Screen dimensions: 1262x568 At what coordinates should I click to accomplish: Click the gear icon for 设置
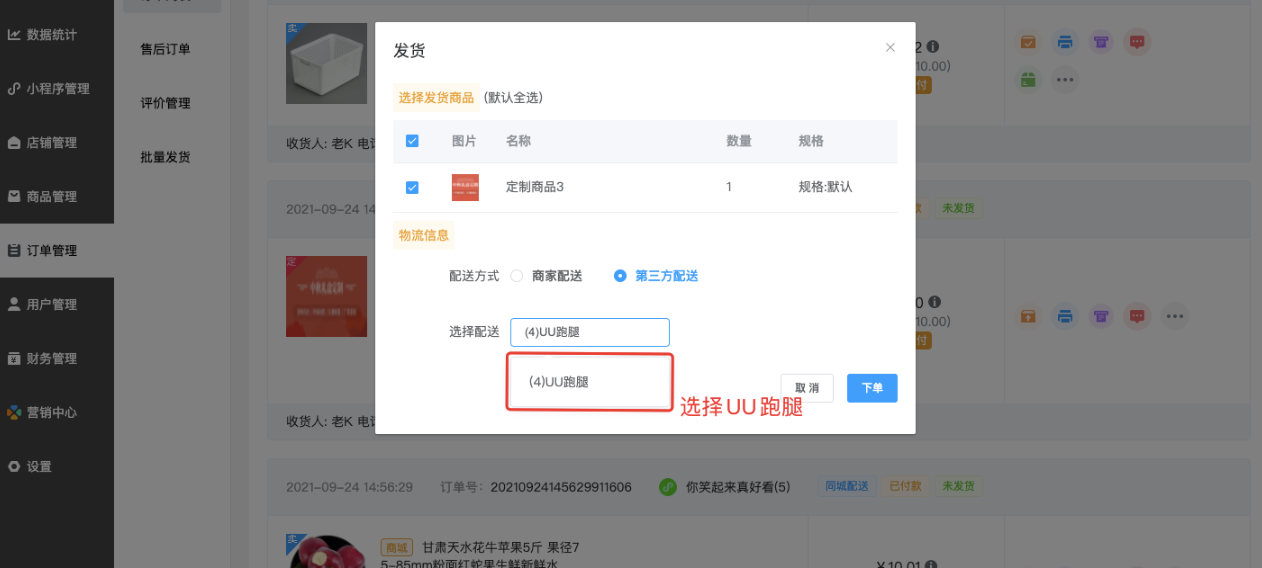(14, 467)
